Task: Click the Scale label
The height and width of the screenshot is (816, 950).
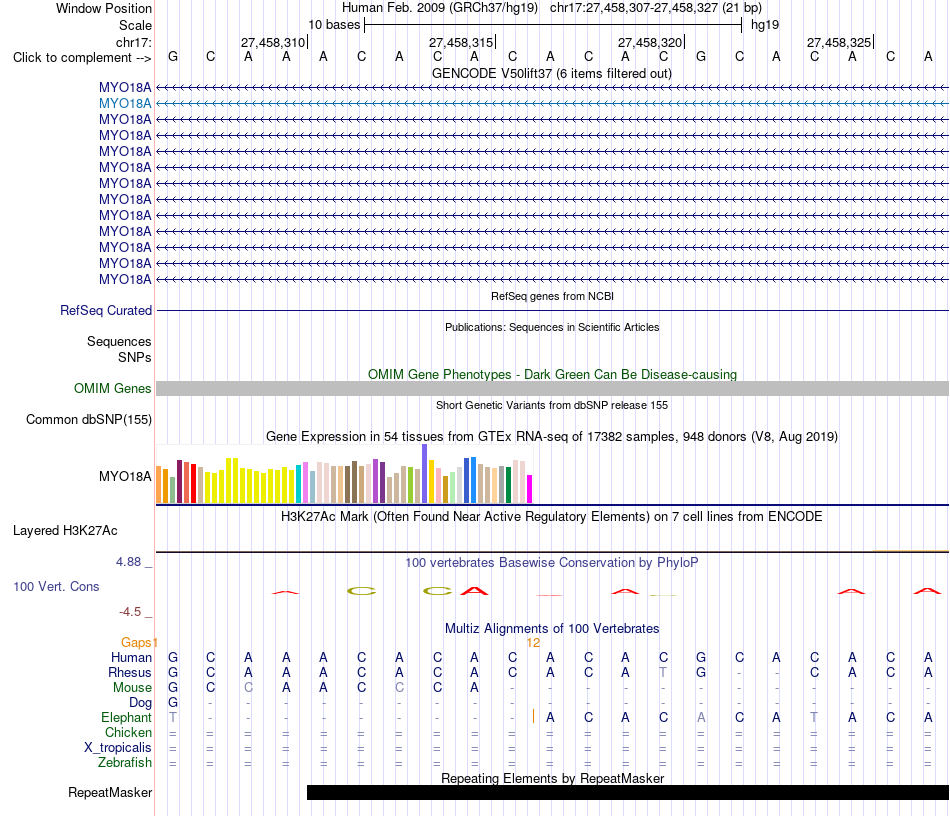Action: (135, 25)
